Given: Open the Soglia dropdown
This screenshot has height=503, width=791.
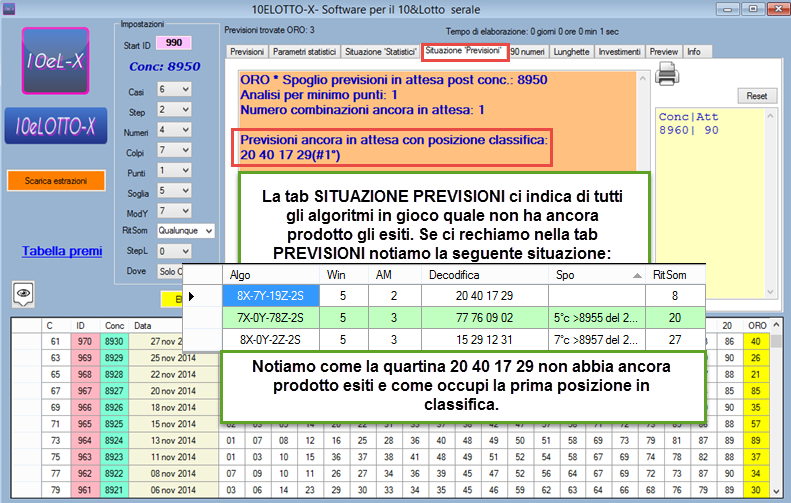Looking at the screenshot, I should (174, 191).
